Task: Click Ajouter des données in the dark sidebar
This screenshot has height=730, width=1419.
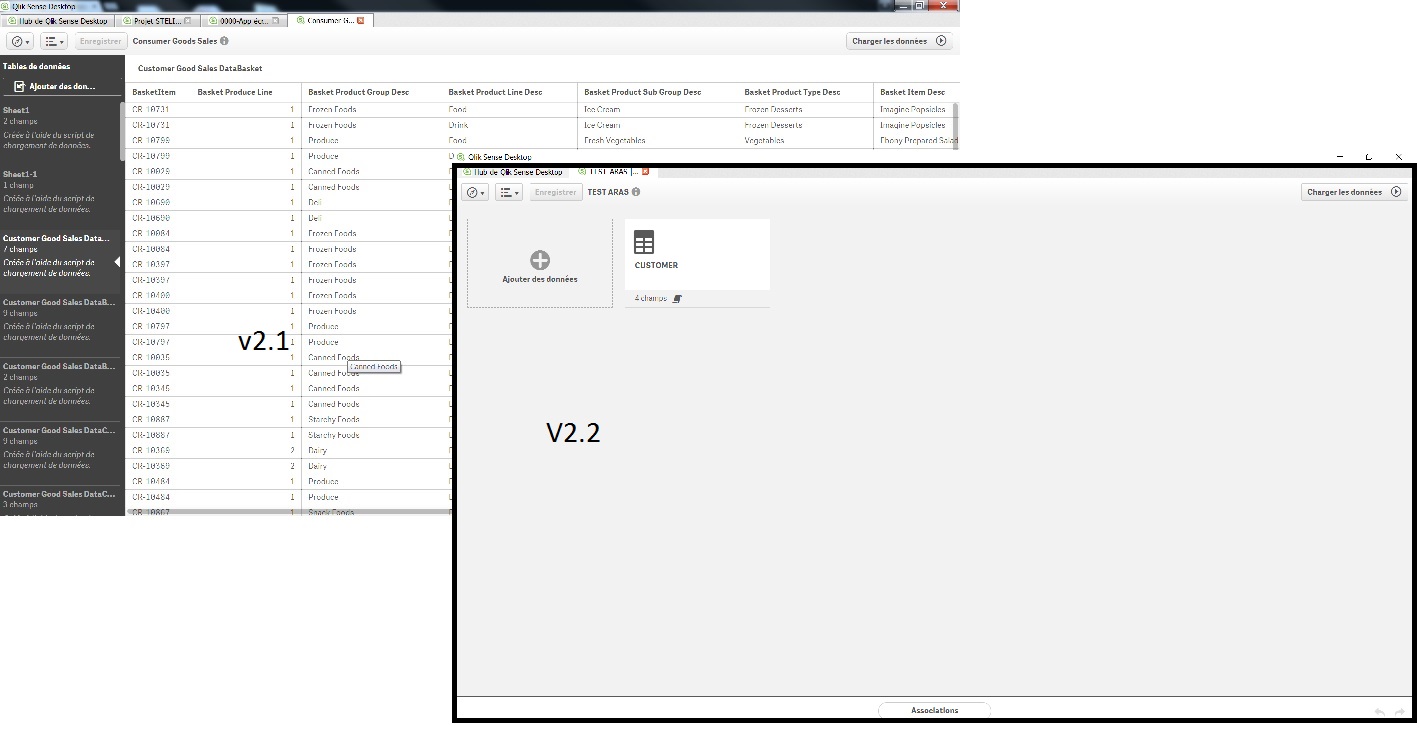Action: [61, 86]
